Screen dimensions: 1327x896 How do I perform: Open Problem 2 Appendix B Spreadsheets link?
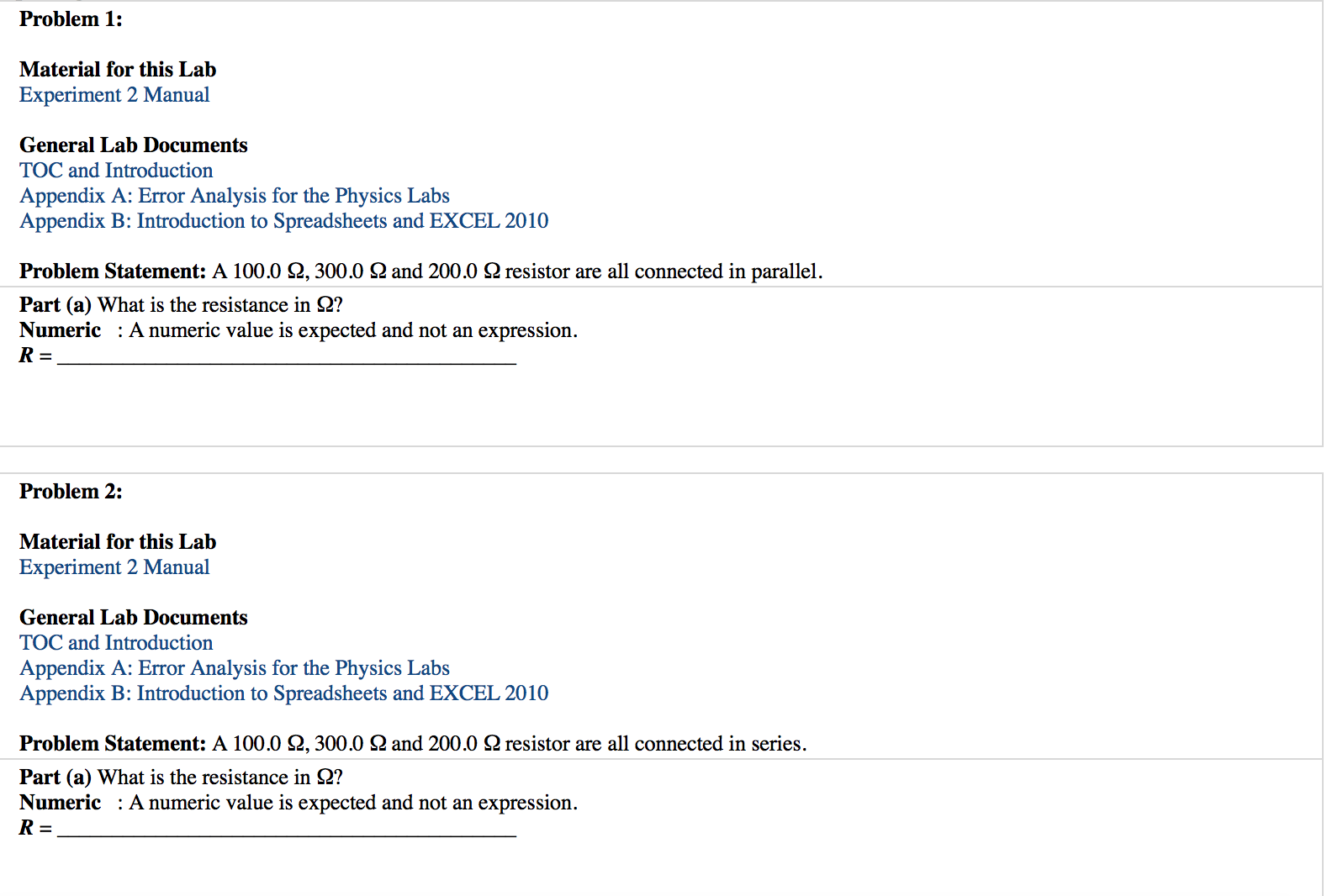tap(284, 693)
